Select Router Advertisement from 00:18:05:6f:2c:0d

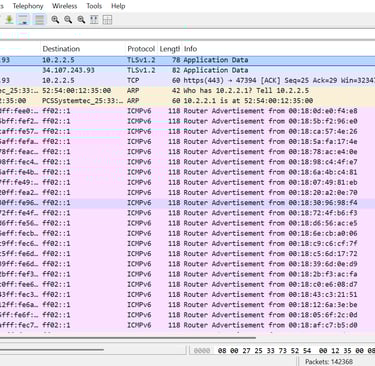point(187,315)
